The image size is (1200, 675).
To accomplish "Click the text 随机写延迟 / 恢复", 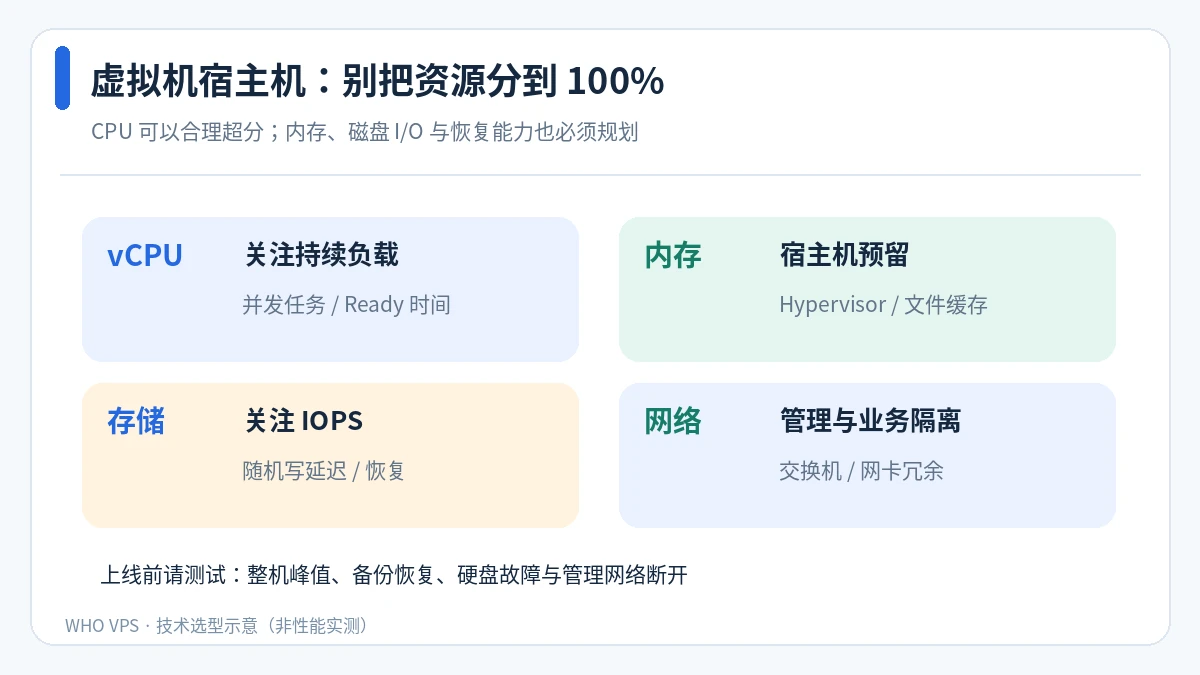I will click(x=324, y=471).
